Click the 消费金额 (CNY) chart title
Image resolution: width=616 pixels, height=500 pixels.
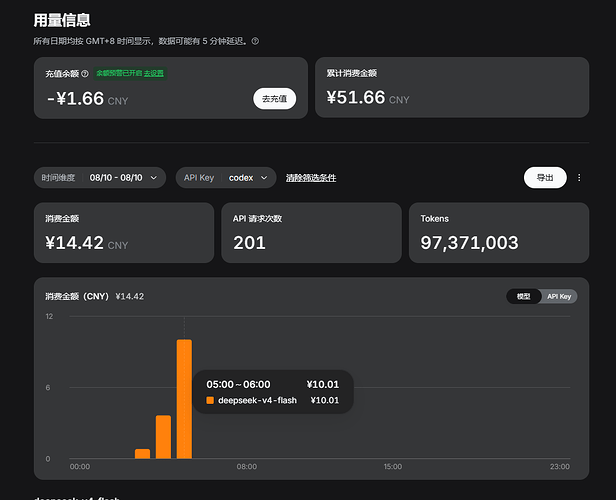[x=77, y=297]
